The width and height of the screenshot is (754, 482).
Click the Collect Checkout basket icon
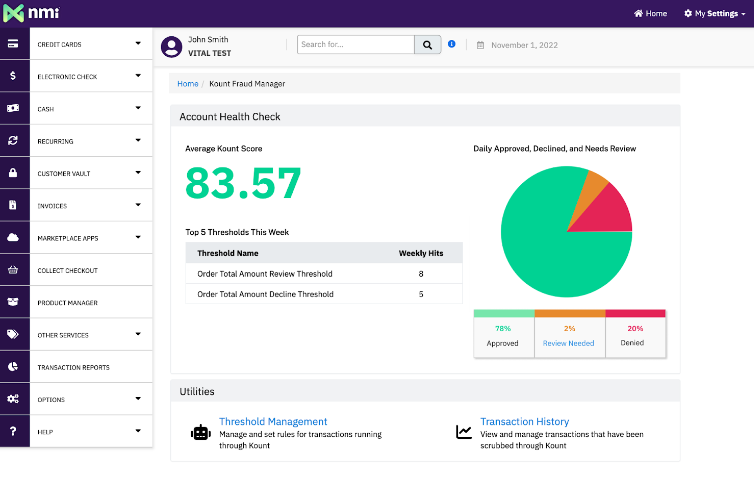point(13,270)
